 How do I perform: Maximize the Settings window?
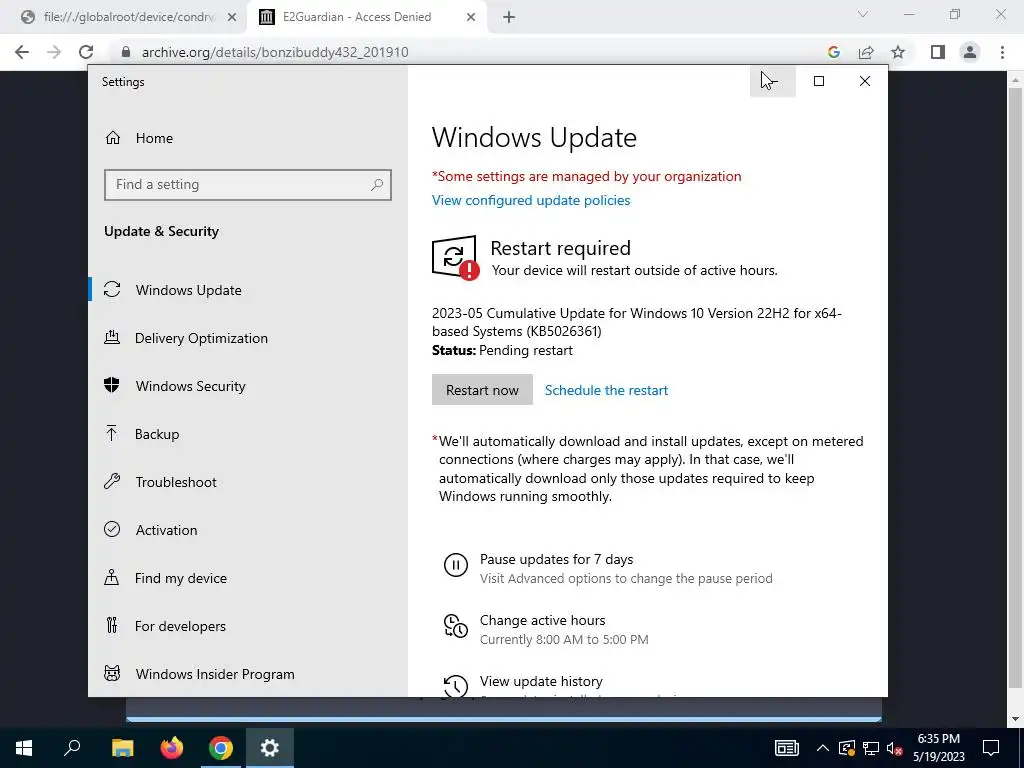tap(819, 81)
